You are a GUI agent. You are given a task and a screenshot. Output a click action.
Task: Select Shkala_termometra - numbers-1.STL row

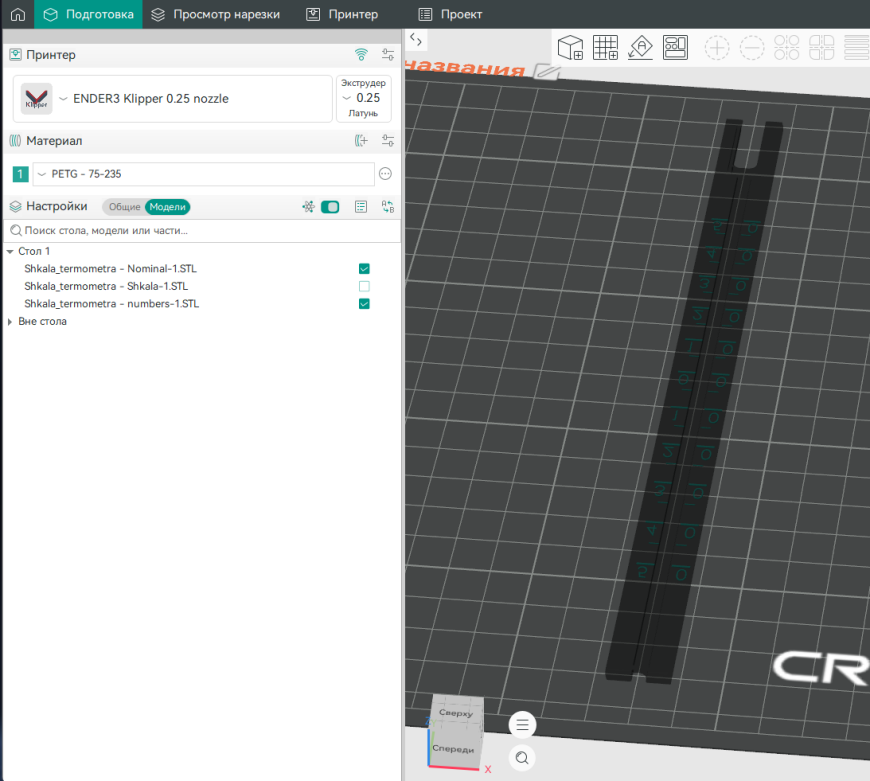(112, 304)
